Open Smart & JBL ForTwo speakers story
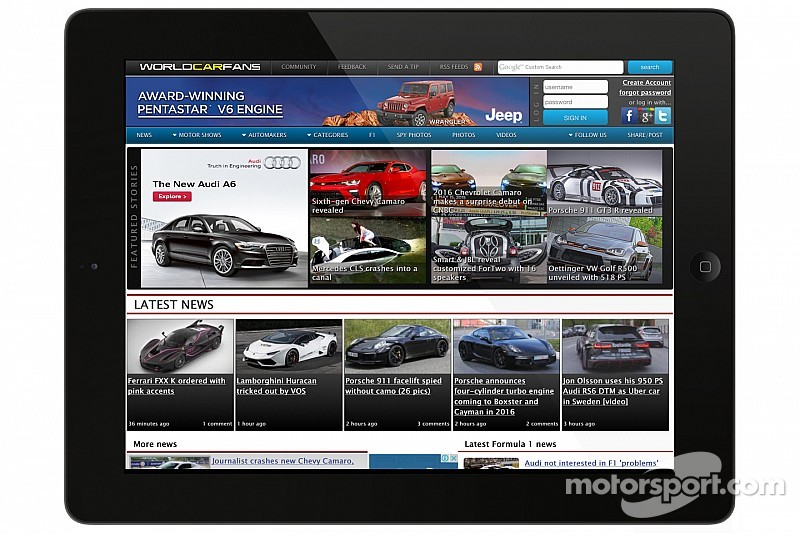This screenshot has height=533, width=800. pyautogui.click(x=489, y=250)
